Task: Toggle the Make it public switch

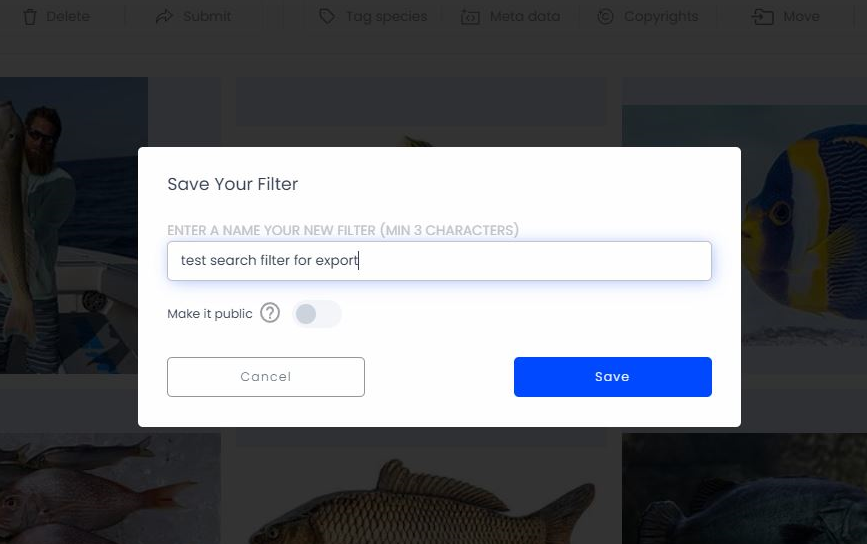Action: [317, 314]
